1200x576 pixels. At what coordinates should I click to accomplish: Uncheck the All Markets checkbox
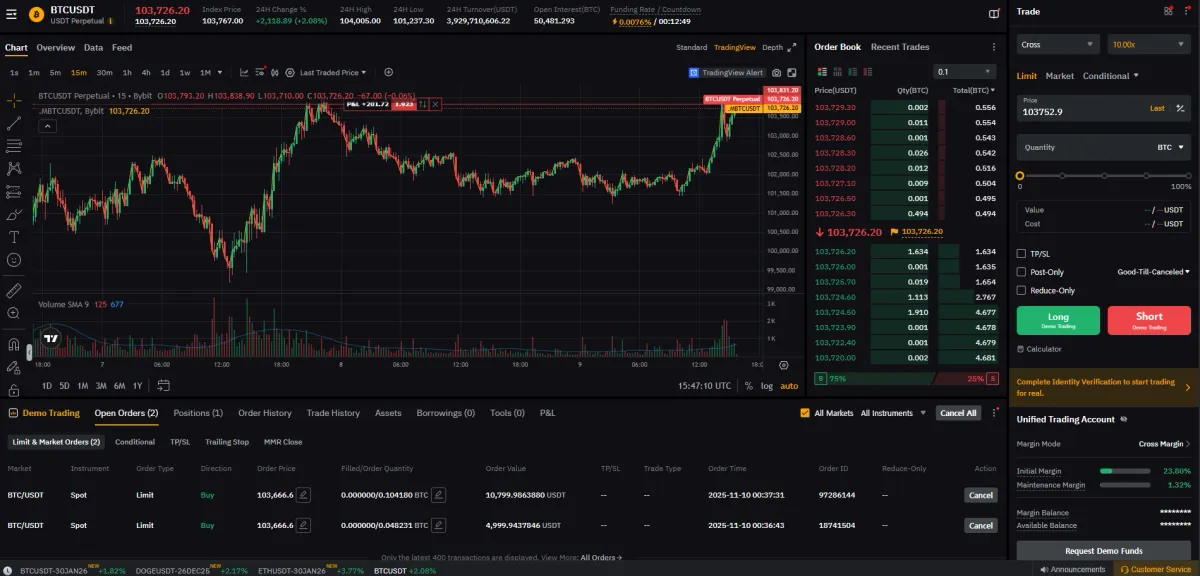coord(806,413)
